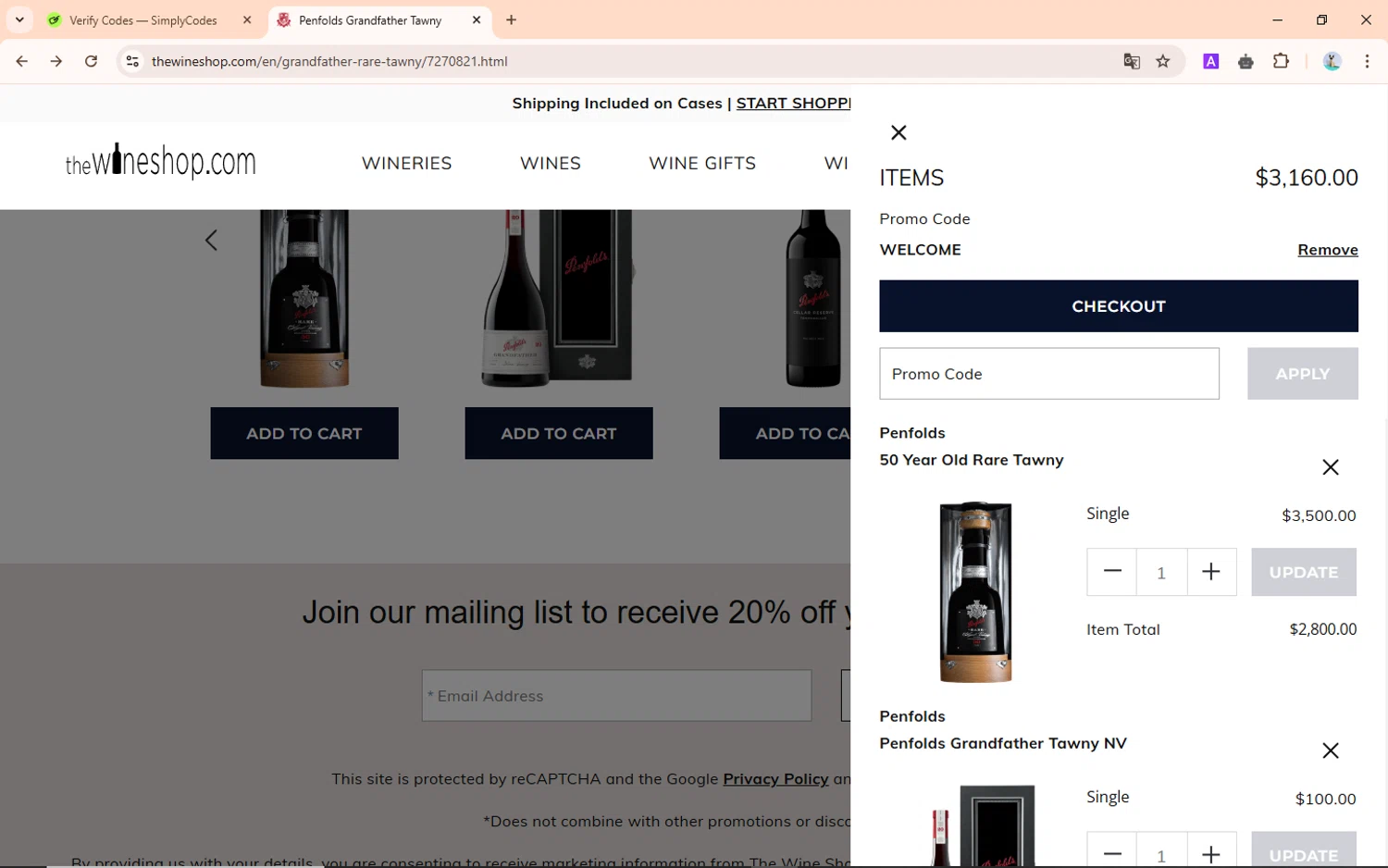The height and width of the screenshot is (868, 1388).
Task: Translate this page icon
Action: tap(1132, 61)
